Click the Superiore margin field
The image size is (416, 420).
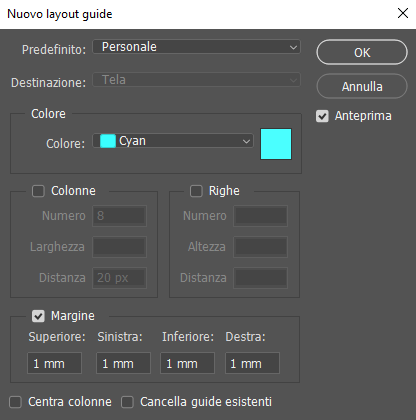pyautogui.click(x=54, y=363)
